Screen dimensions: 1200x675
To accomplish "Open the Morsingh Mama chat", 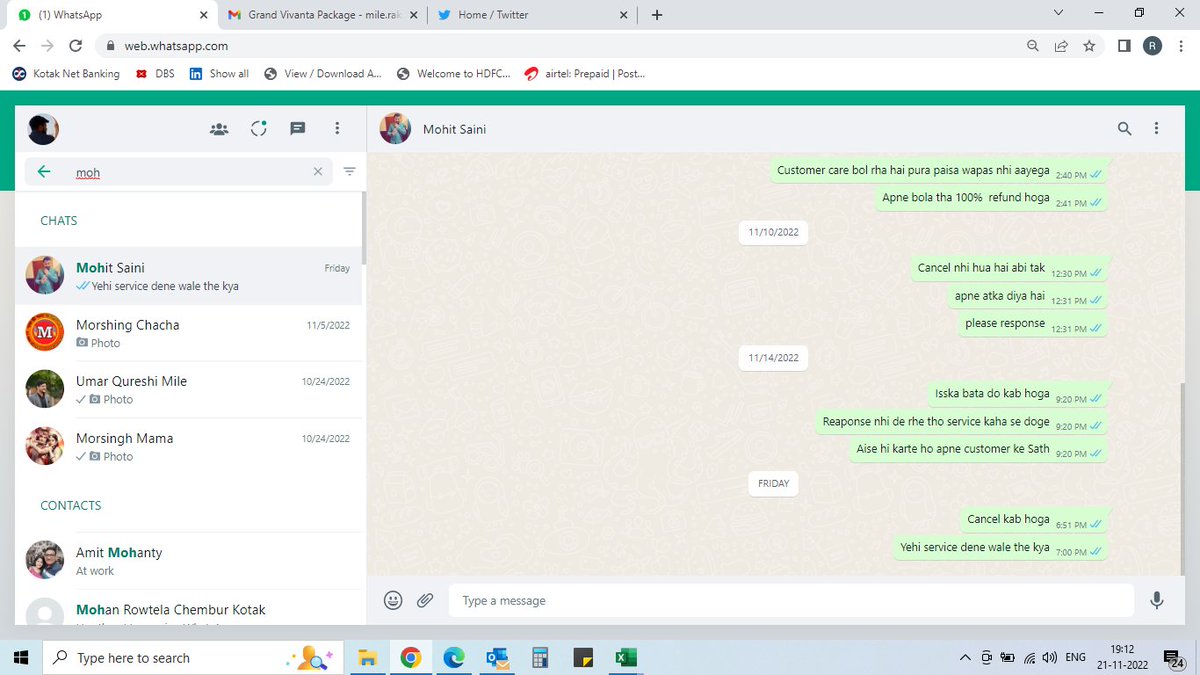I will (x=189, y=446).
